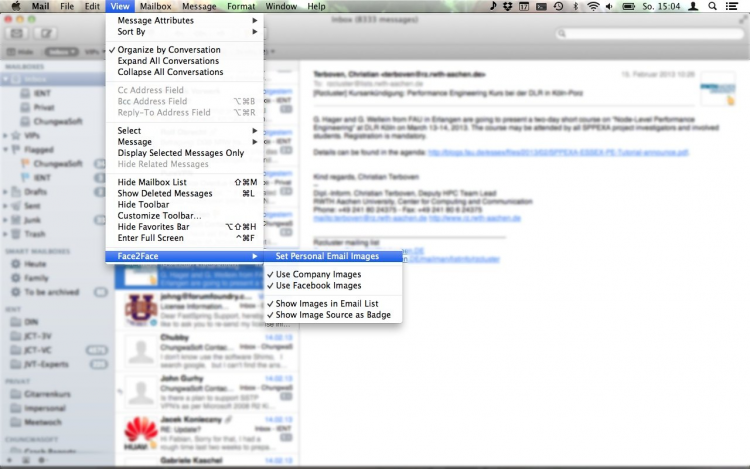Expand the Drafts disclosure triangle
This screenshot has width=750, height=469.
(6, 192)
